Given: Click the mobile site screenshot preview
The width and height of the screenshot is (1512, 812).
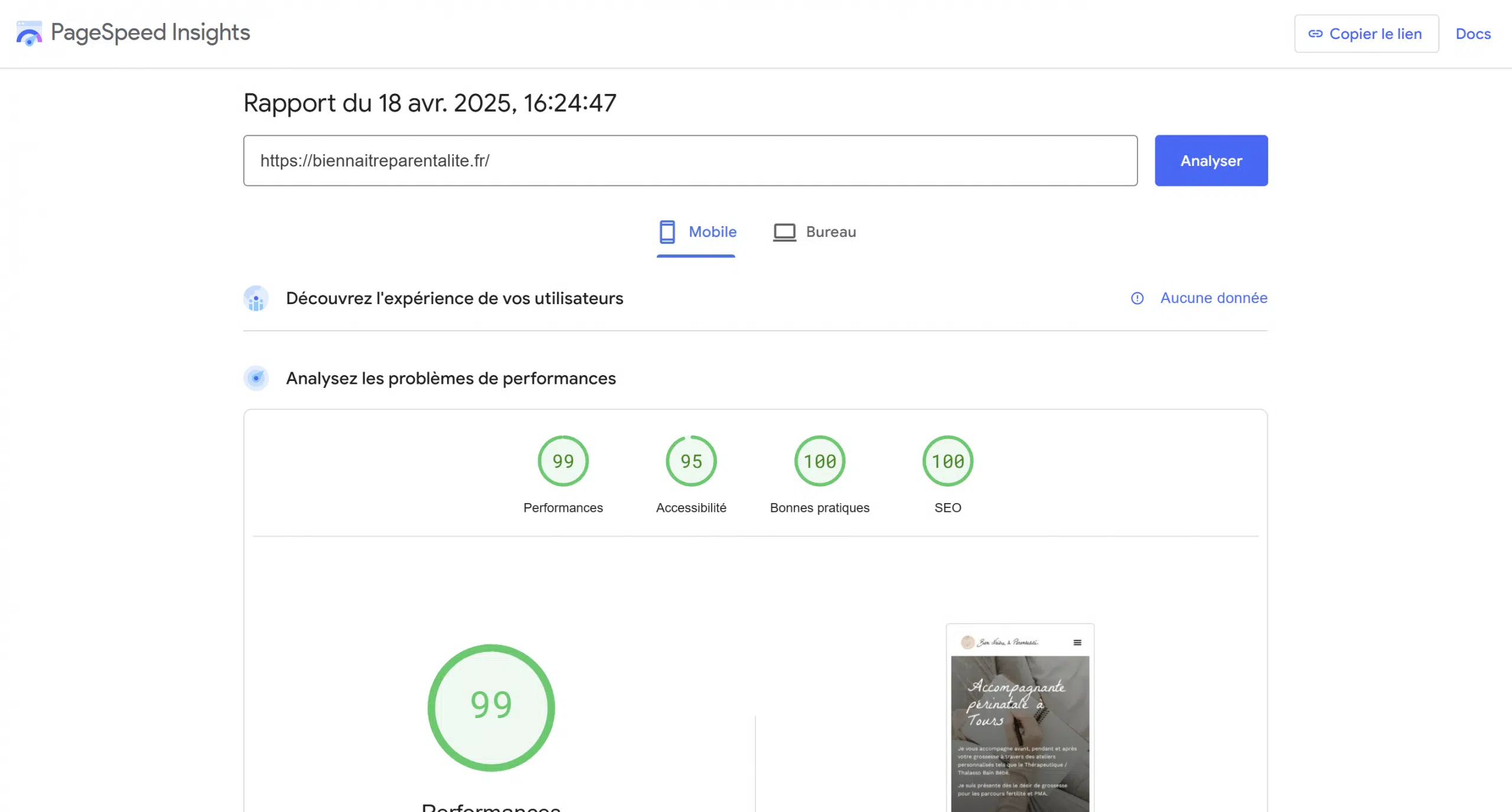Looking at the screenshot, I should pyautogui.click(x=1019, y=718).
